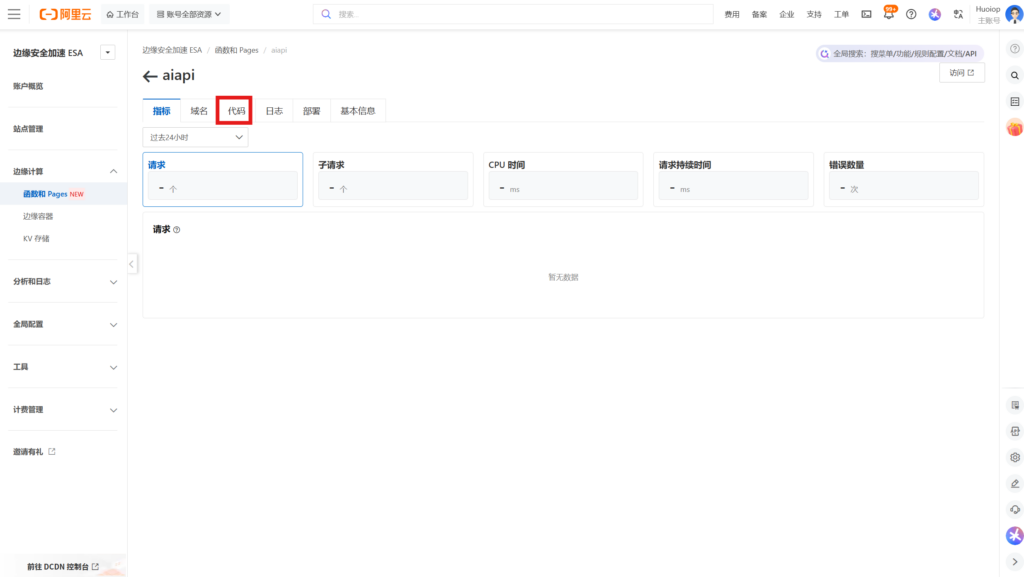Click the back arrow beside aiapi
Screen dimensions: 1024x577
(150, 76)
